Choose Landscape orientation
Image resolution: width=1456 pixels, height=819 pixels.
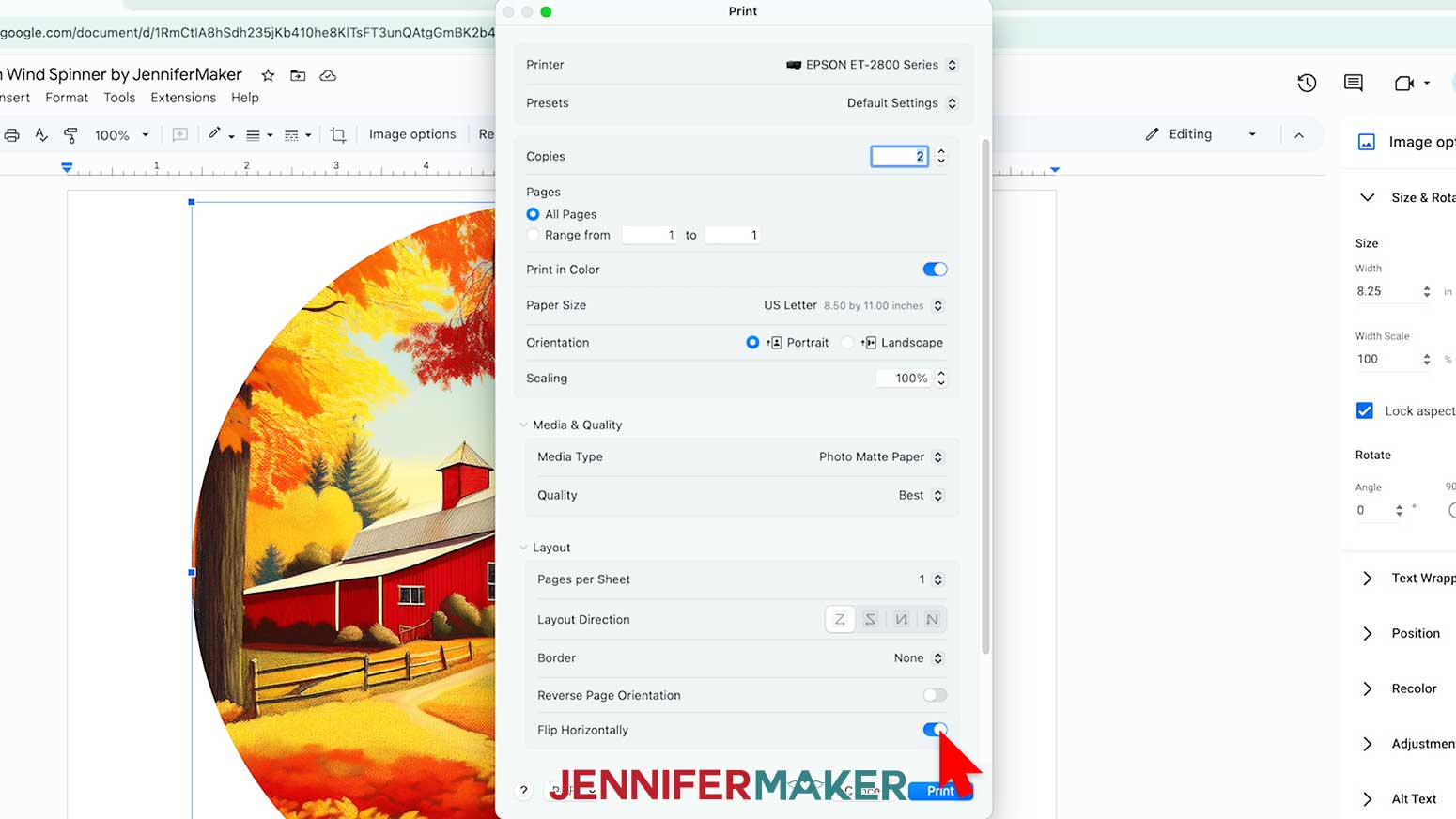point(847,343)
